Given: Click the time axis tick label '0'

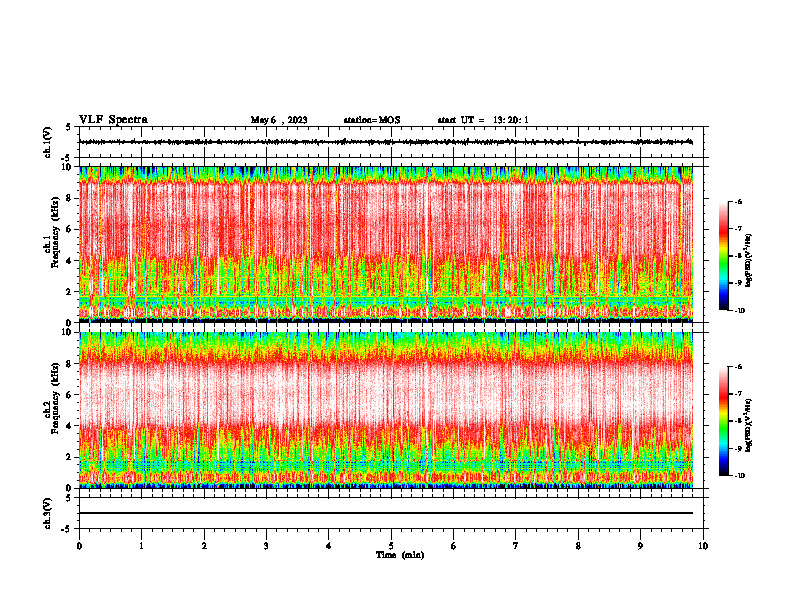Looking at the screenshot, I should [x=79, y=546].
